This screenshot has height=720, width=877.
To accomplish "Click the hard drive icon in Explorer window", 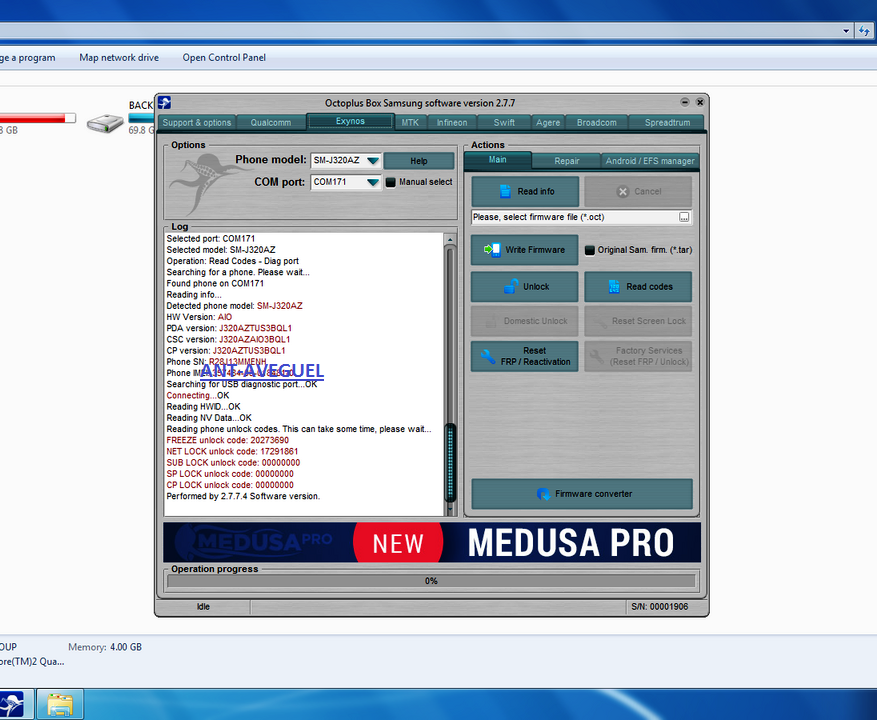I will point(105,123).
